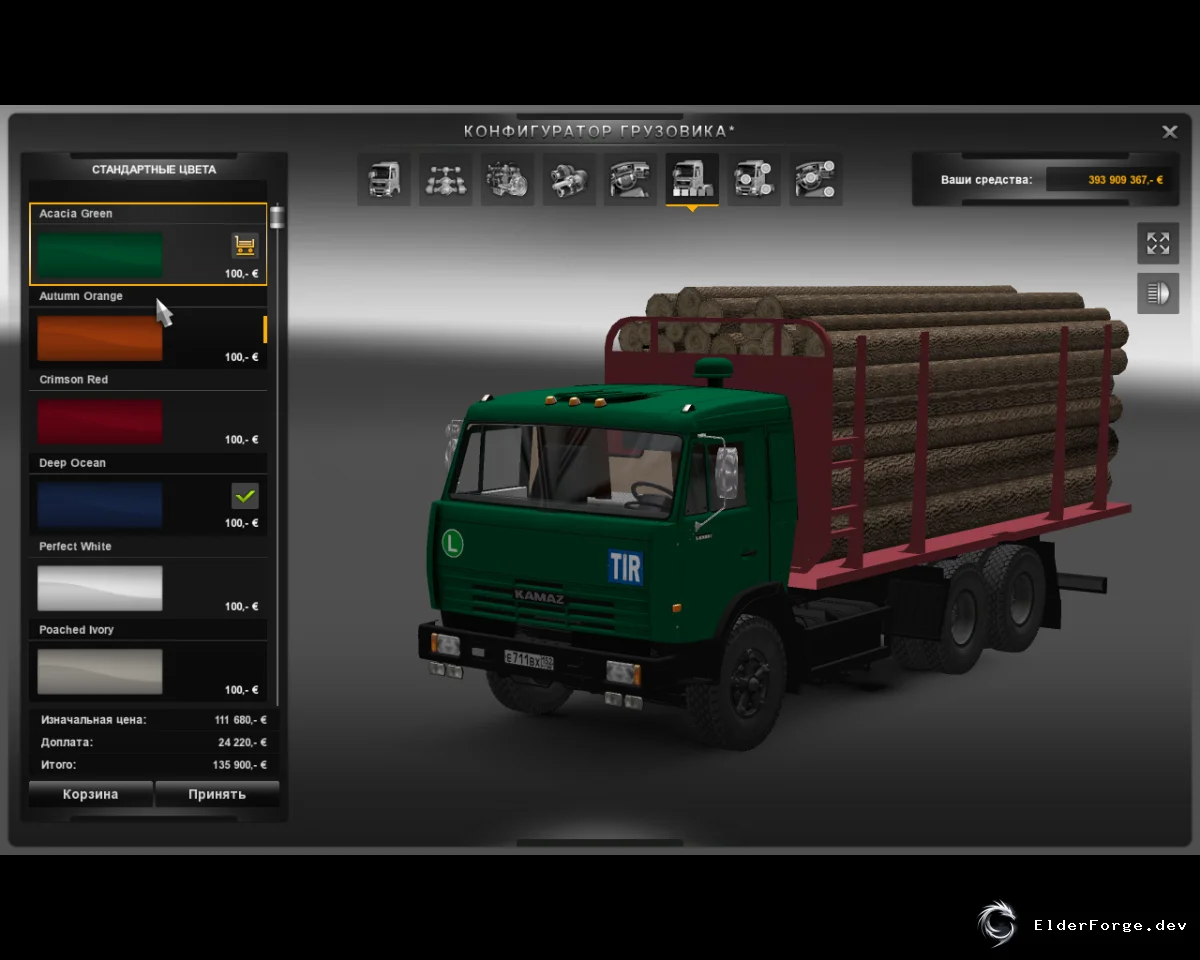Open the chassis configuration category
Screen dimensions: 1200x960
[x=445, y=180]
